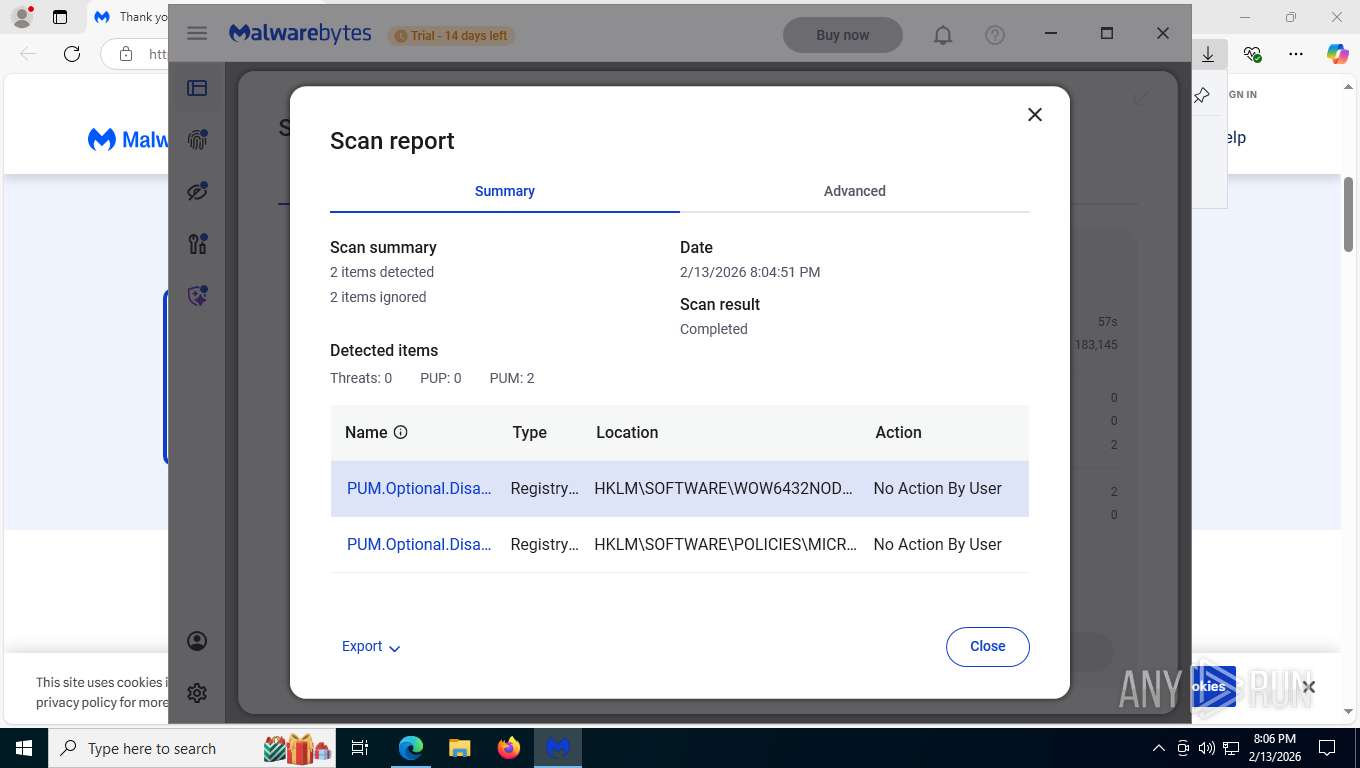Viewport: 1360px width, 768px height.
Task: Open Windows Start menu
Action: [x=23, y=748]
